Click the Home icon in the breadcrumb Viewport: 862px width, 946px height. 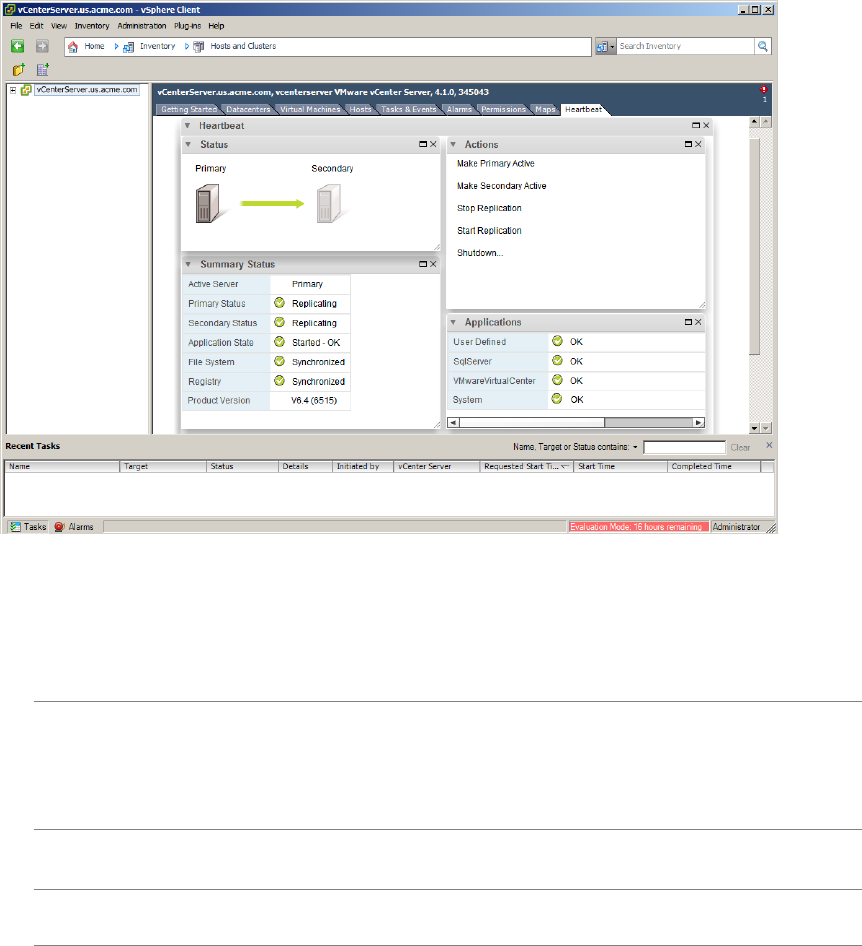[73, 46]
